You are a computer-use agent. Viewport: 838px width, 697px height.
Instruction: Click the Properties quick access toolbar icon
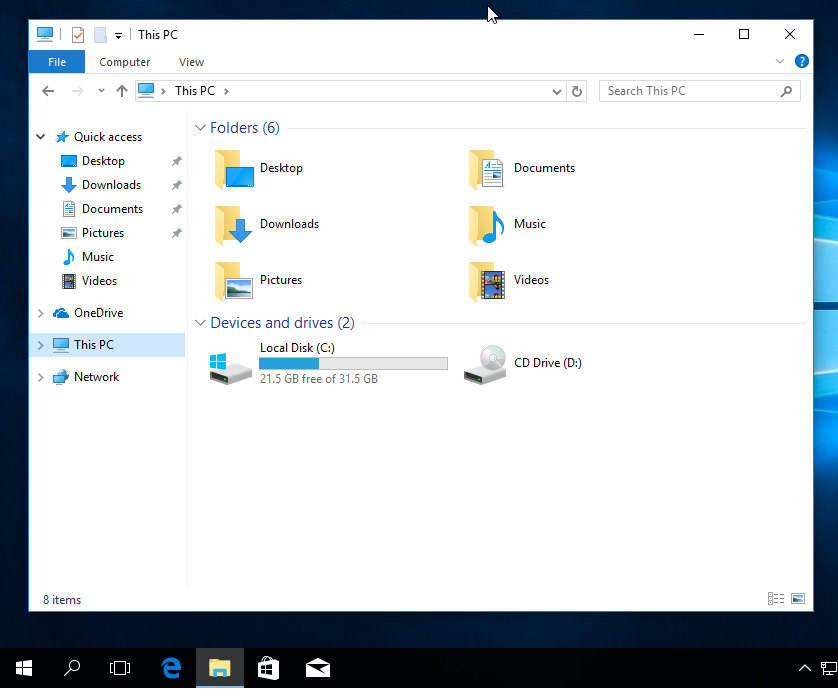pyautogui.click(x=78, y=35)
